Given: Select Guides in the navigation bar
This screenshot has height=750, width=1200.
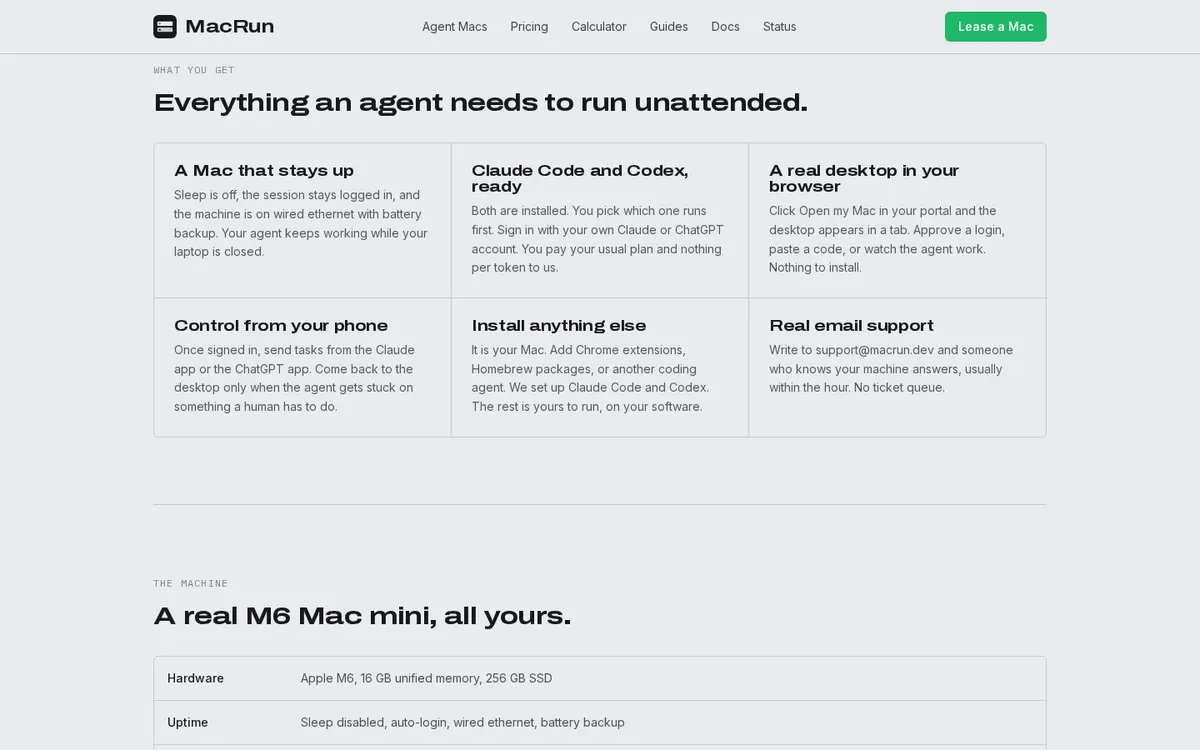Looking at the screenshot, I should pyautogui.click(x=669, y=27).
